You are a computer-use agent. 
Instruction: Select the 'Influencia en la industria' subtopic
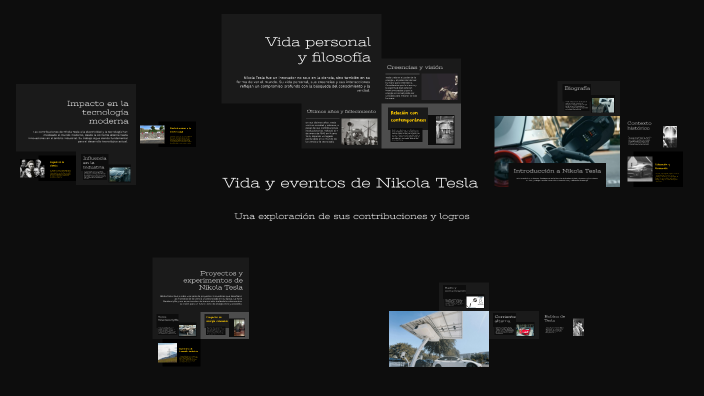(x=106, y=168)
